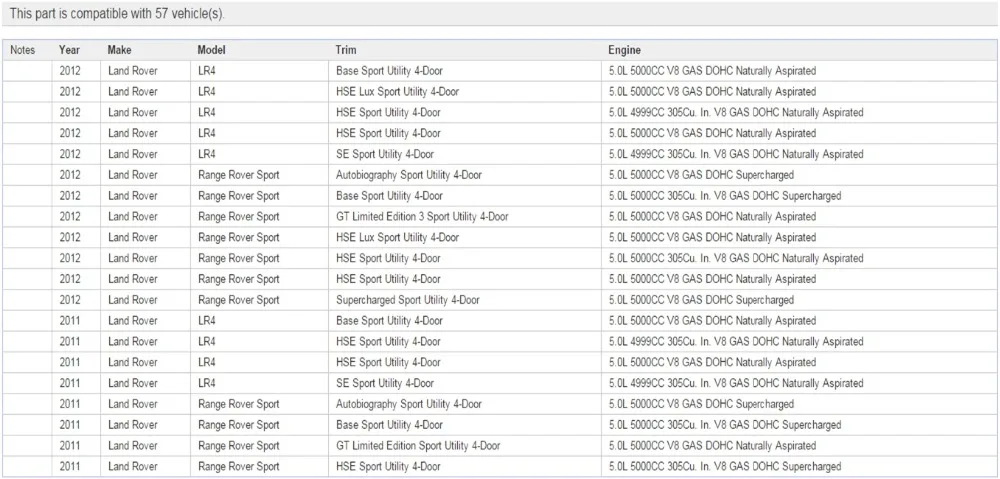1000x479 pixels.
Task: Click engine cell of 2011 Range Rover Sport HSE
Action: point(725,467)
